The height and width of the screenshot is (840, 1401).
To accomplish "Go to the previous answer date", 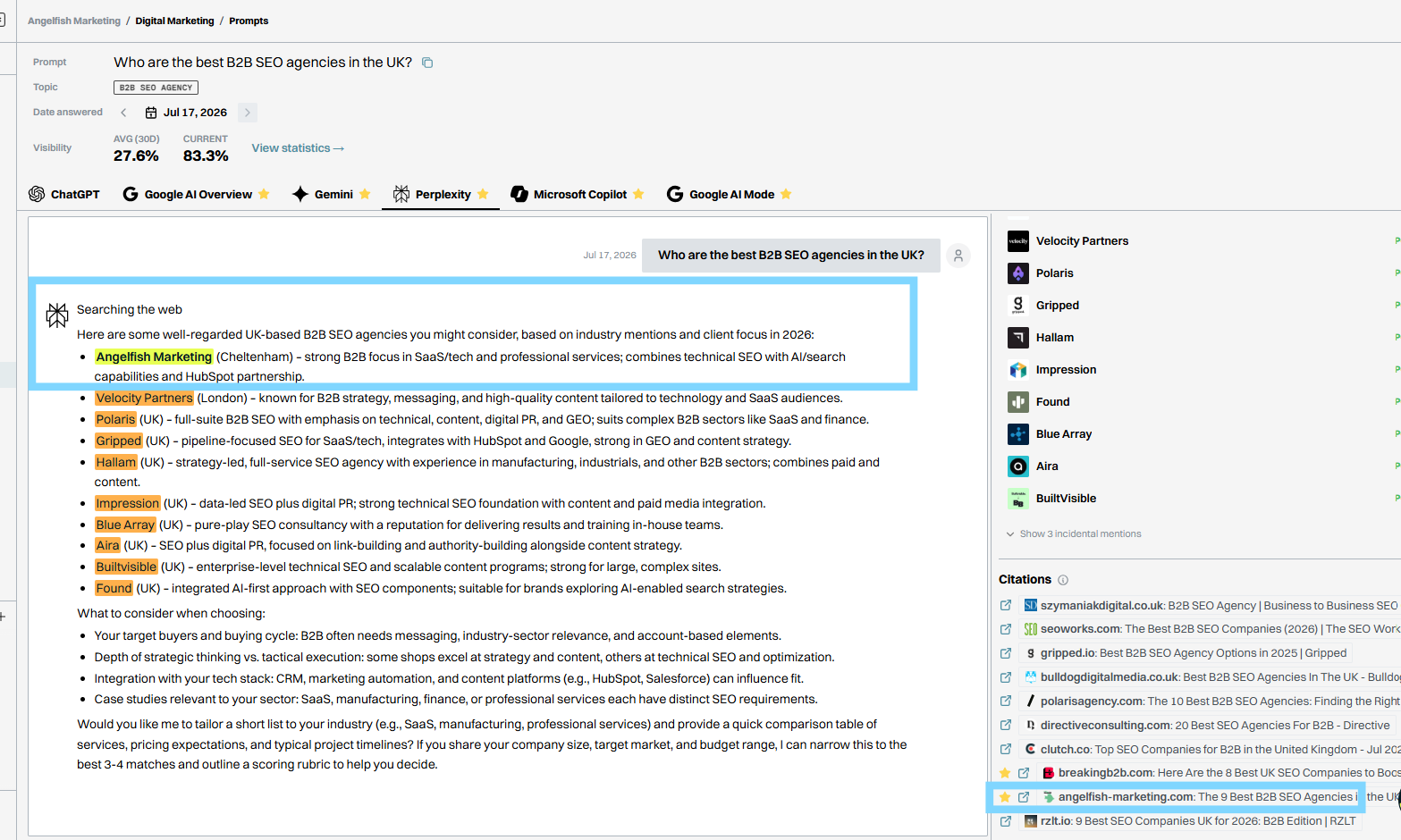I will coord(123,113).
